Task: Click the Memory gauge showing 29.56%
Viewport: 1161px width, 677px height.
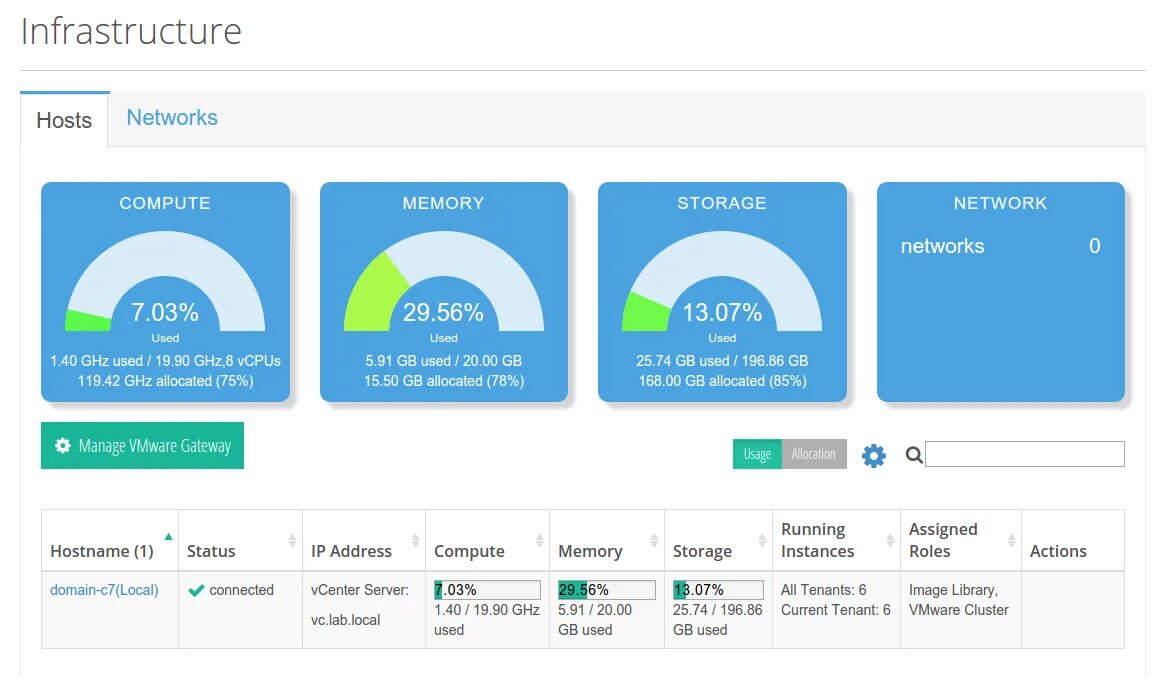Action: click(444, 281)
